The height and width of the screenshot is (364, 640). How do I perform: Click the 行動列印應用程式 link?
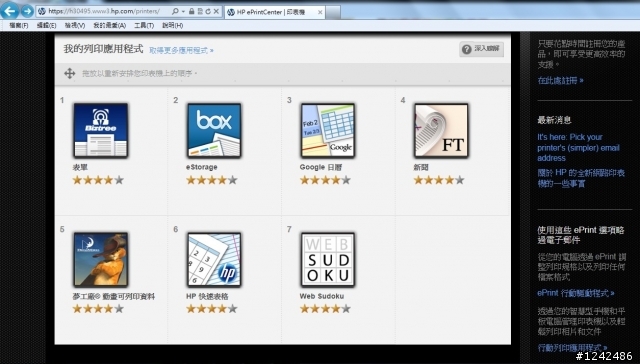(x=572, y=348)
